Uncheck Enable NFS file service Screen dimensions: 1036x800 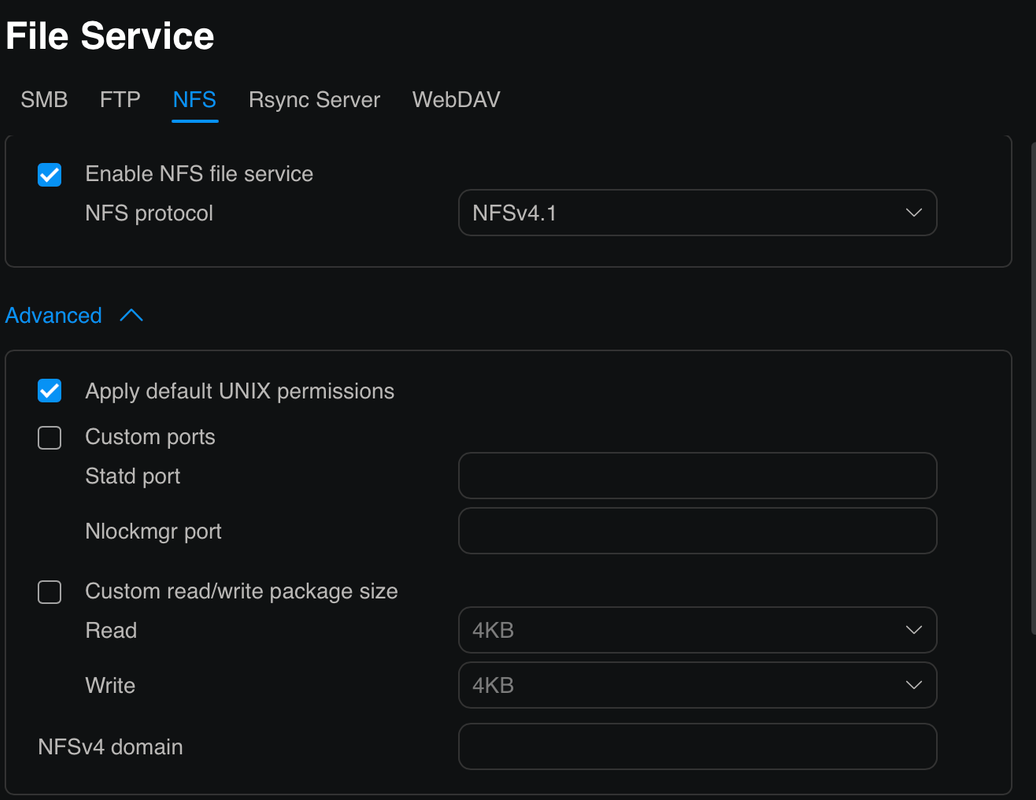point(49,175)
